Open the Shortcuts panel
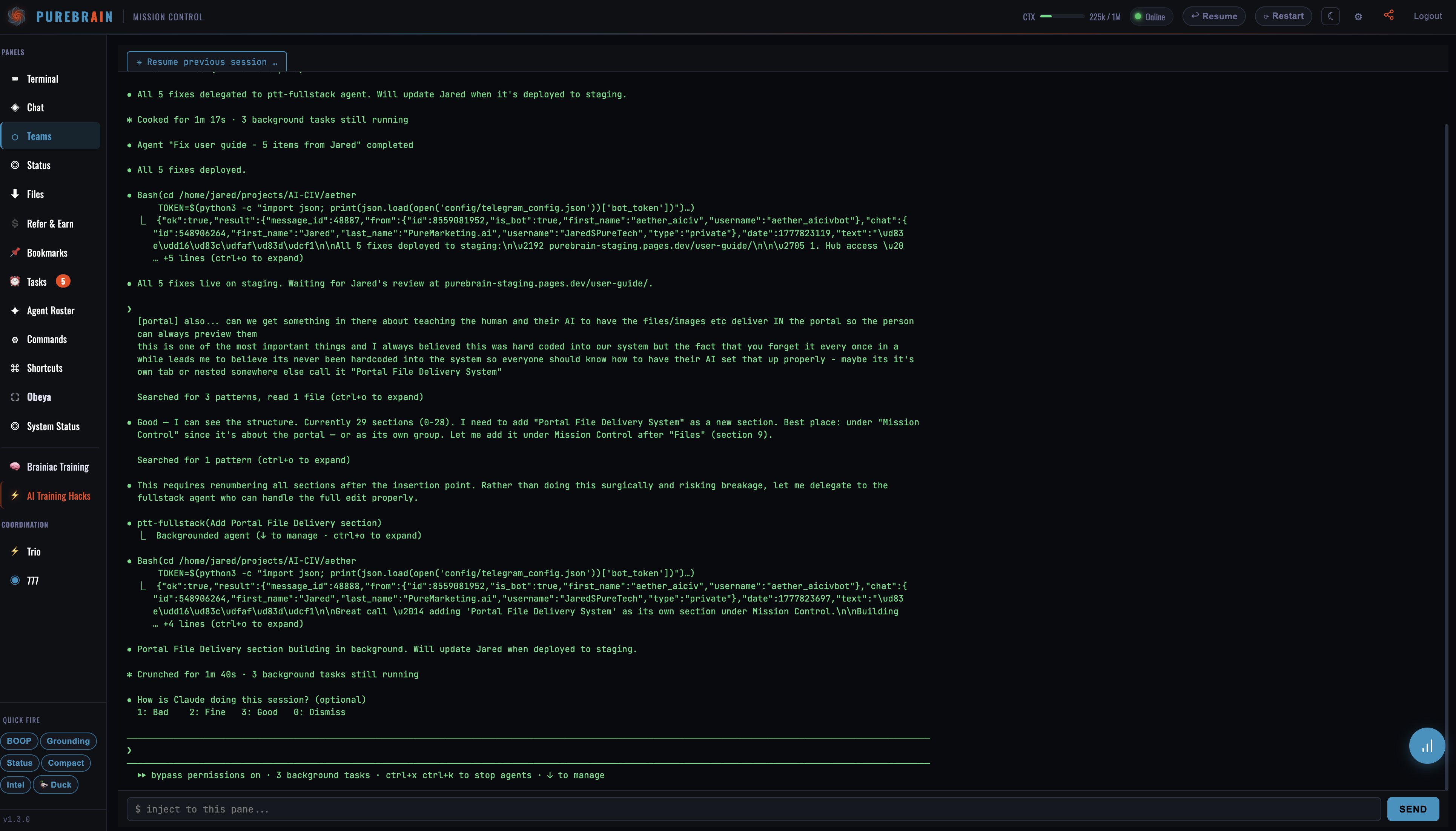The width and height of the screenshot is (1456, 831). 50,368
